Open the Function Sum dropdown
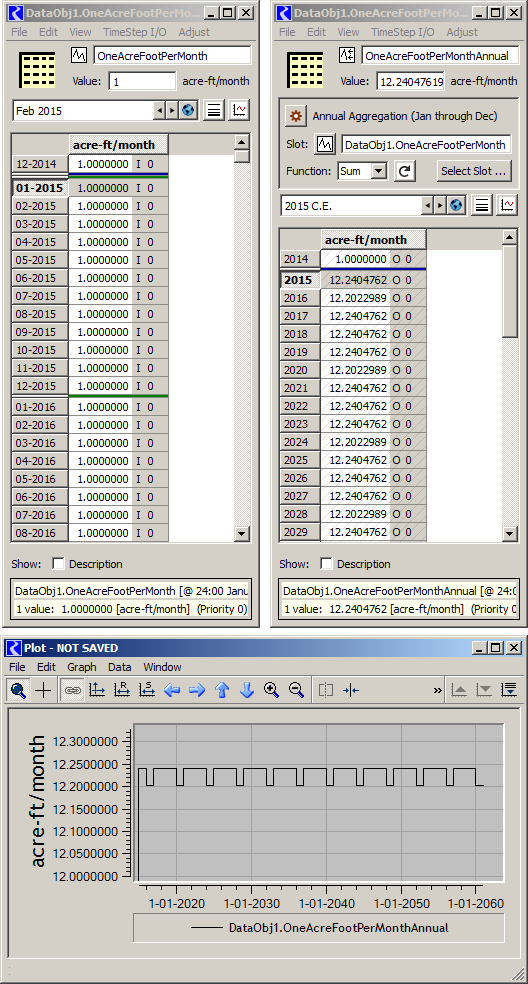 pyautogui.click(x=364, y=171)
